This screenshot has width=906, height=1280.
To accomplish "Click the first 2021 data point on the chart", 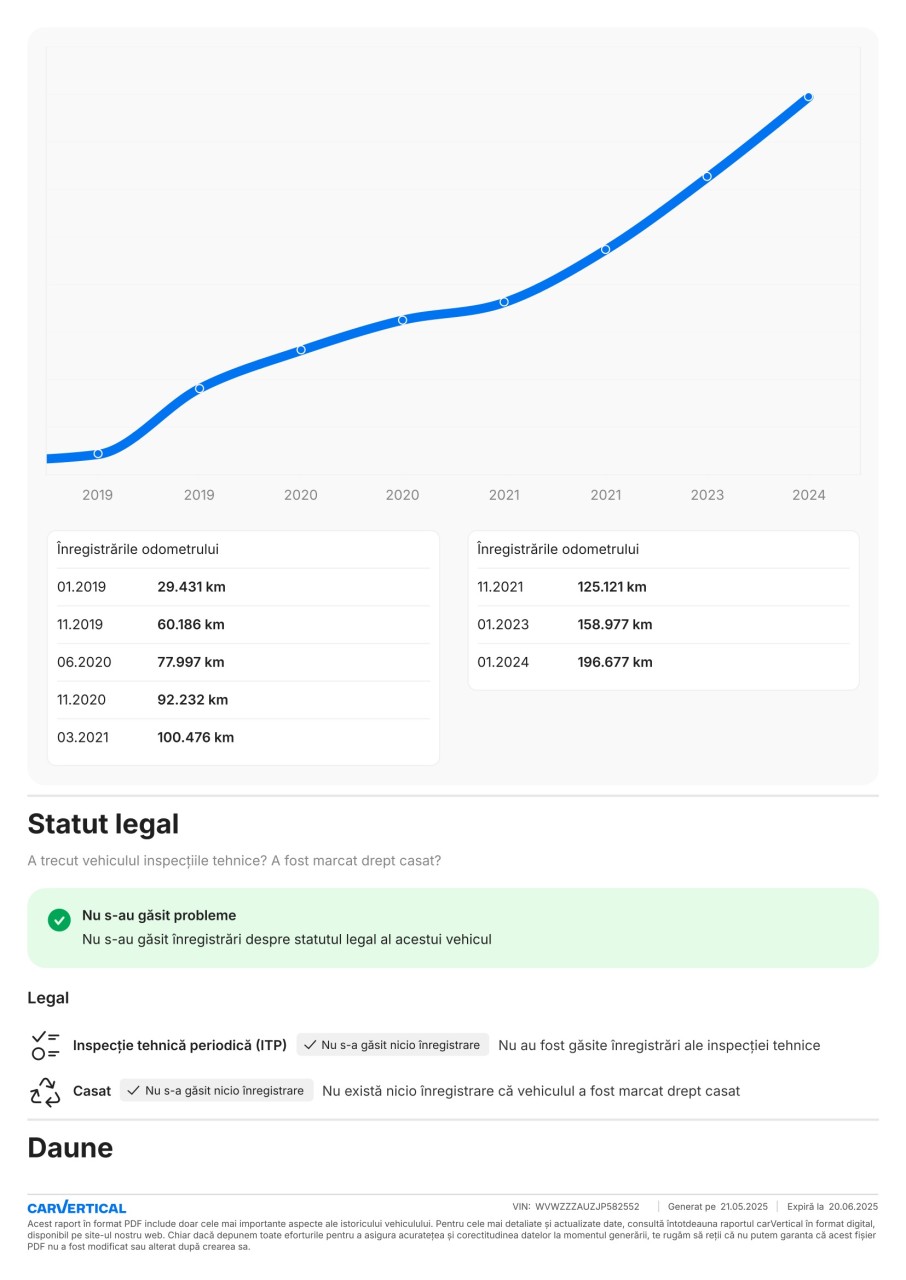I will pyautogui.click(x=504, y=301).
